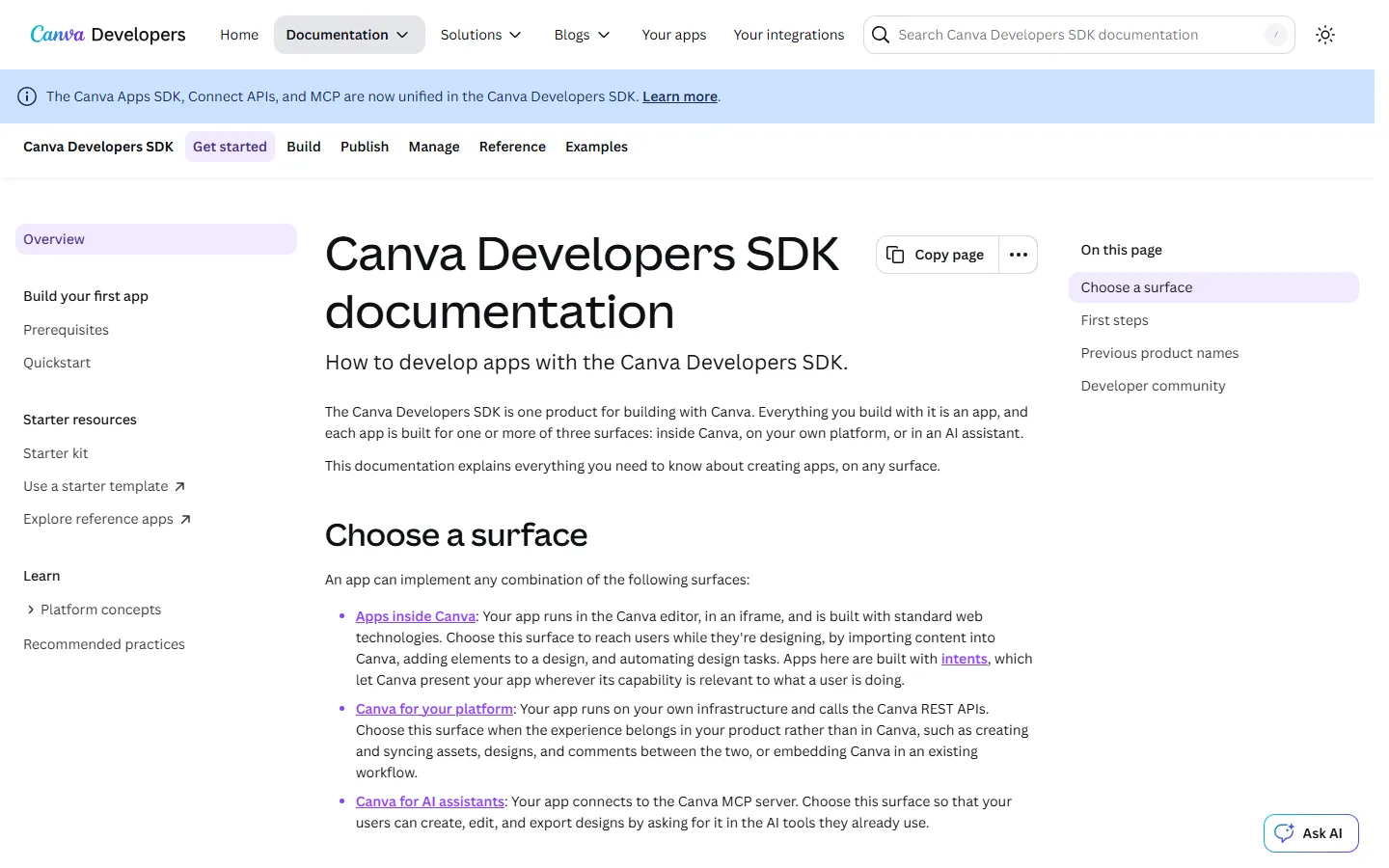Viewport: 1389px width, 868px height.
Task: Open Starter kit in the sidebar
Action: (56, 453)
